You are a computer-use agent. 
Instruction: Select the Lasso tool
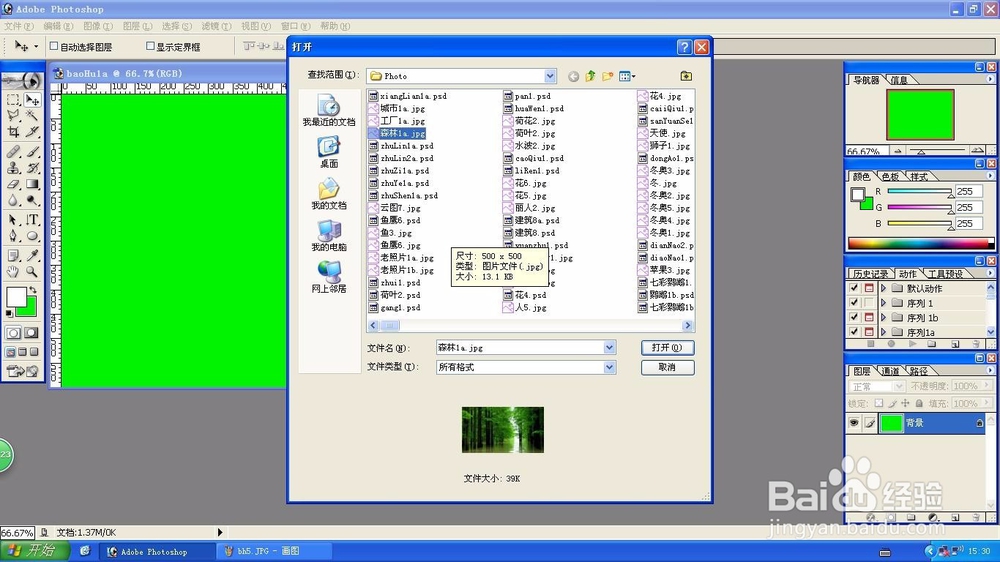13,115
